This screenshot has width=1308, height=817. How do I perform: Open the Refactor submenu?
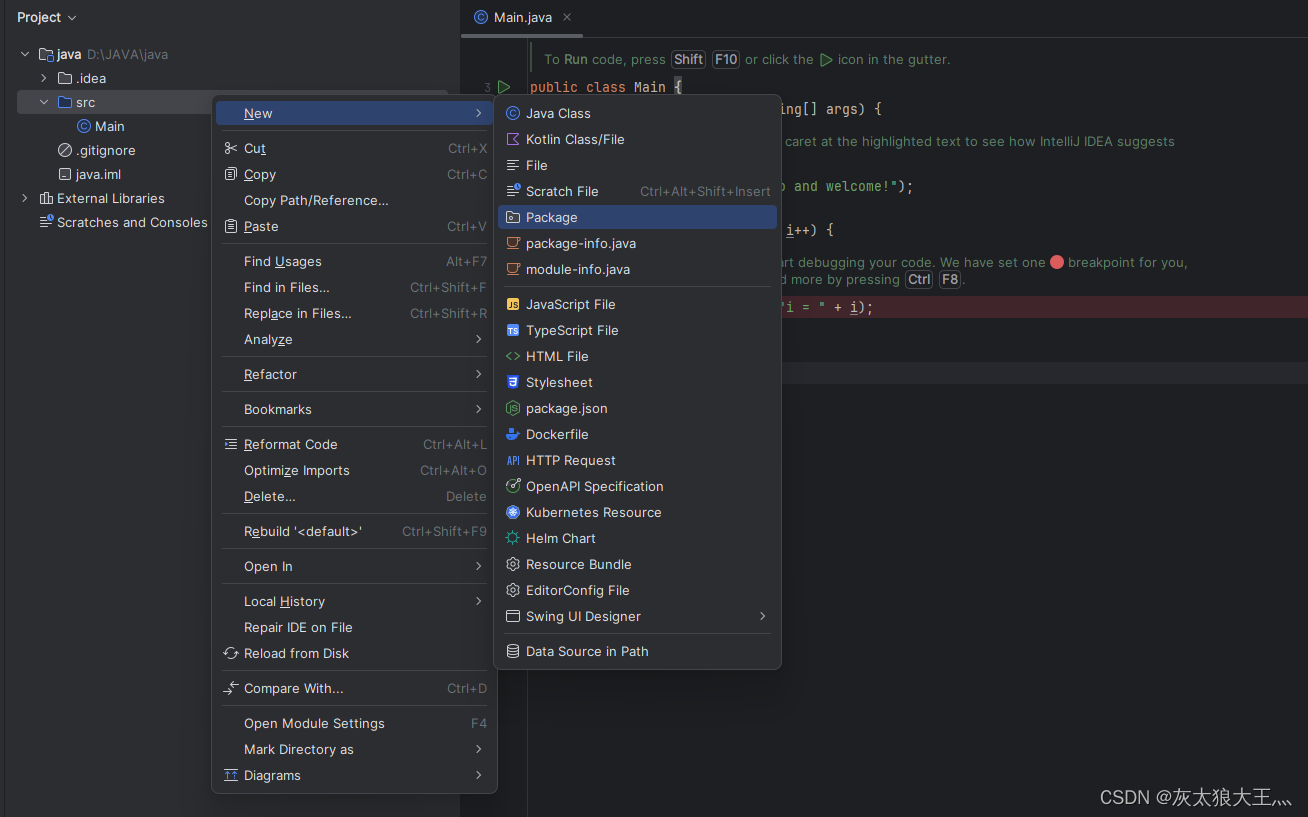pyautogui.click(x=355, y=374)
